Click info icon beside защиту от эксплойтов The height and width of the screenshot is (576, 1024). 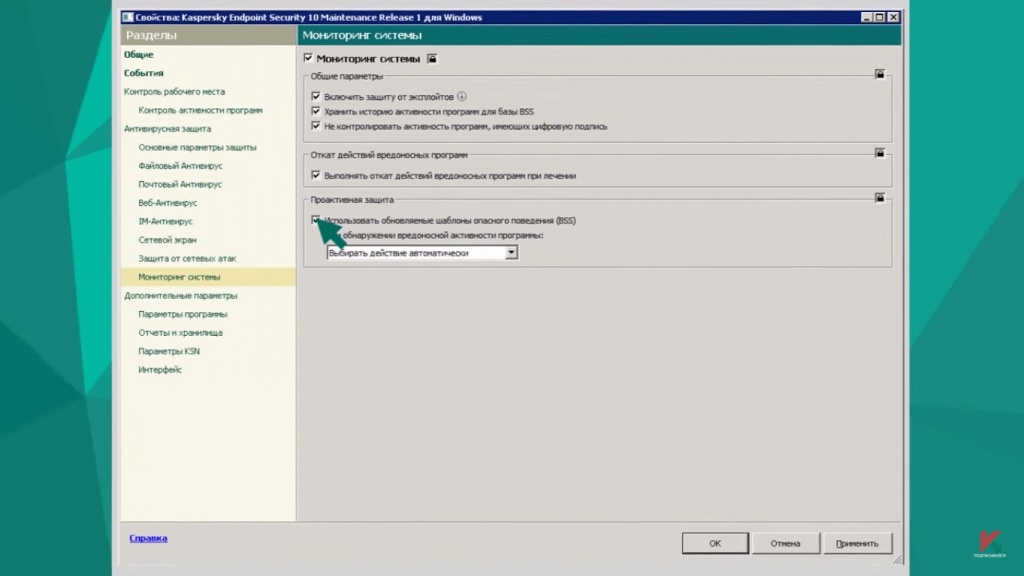point(462,97)
